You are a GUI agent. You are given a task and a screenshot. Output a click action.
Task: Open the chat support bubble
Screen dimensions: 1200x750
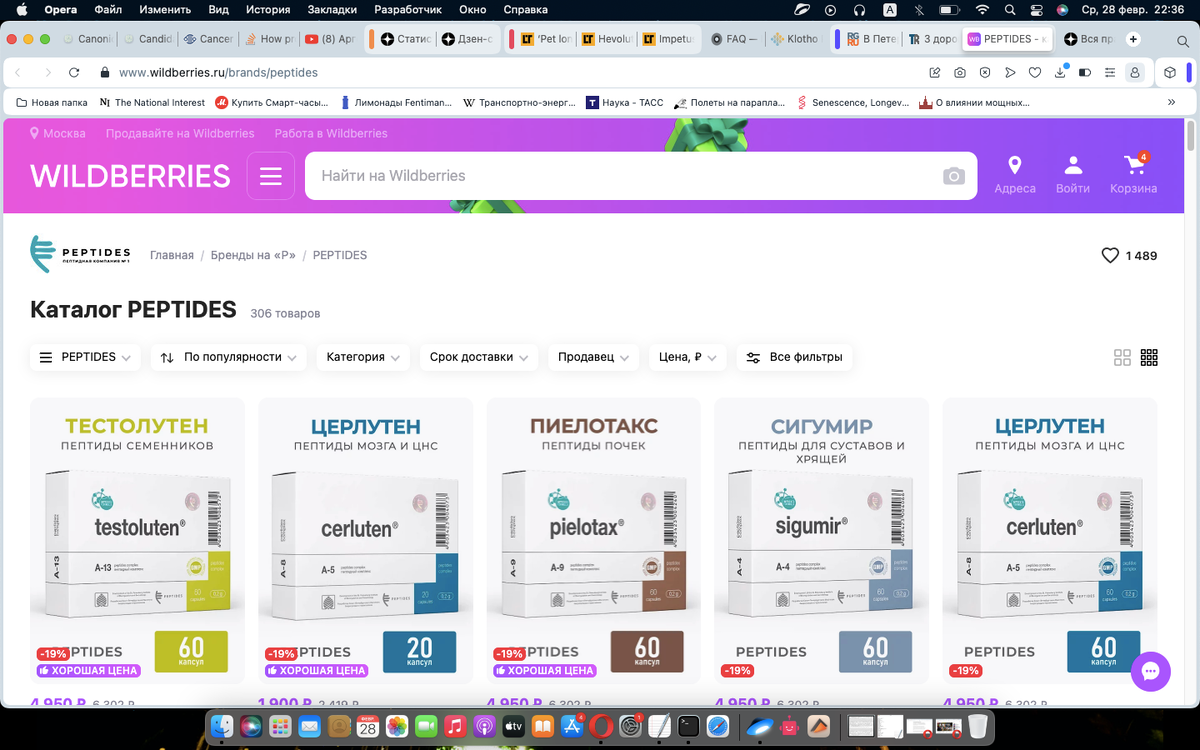1150,672
